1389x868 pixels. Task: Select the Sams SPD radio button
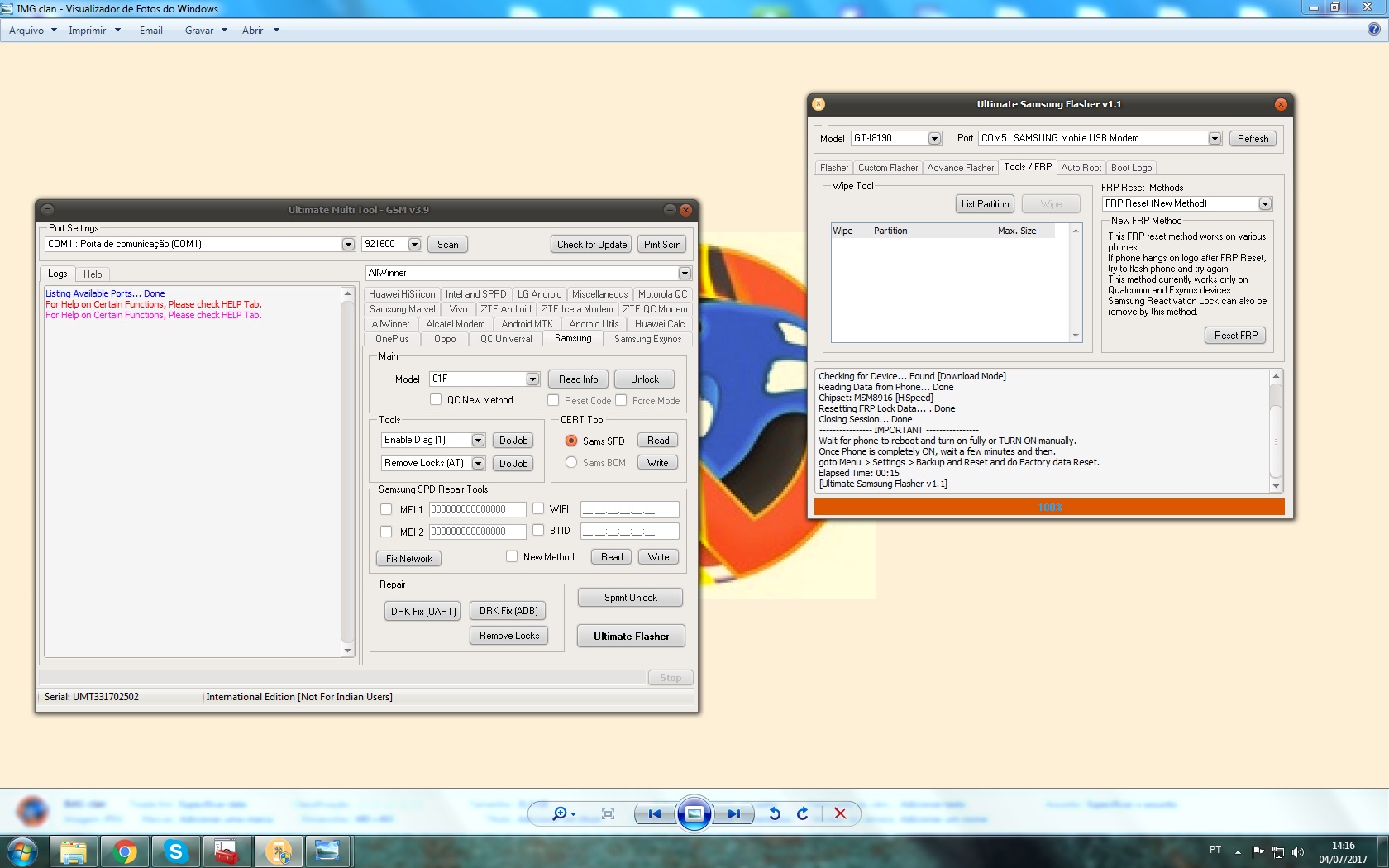click(571, 441)
